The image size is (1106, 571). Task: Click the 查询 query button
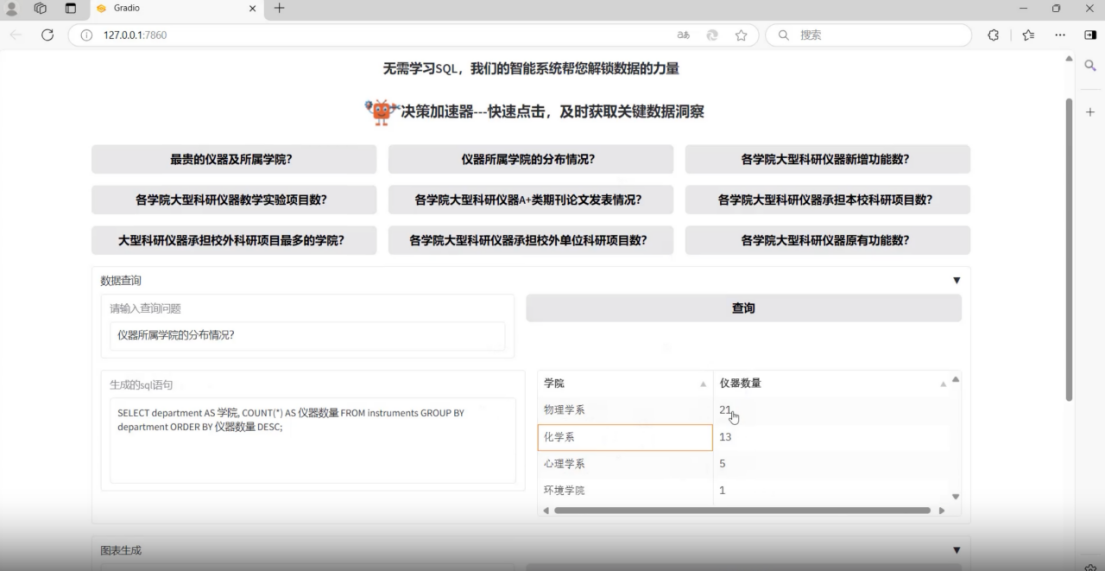coord(743,308)
